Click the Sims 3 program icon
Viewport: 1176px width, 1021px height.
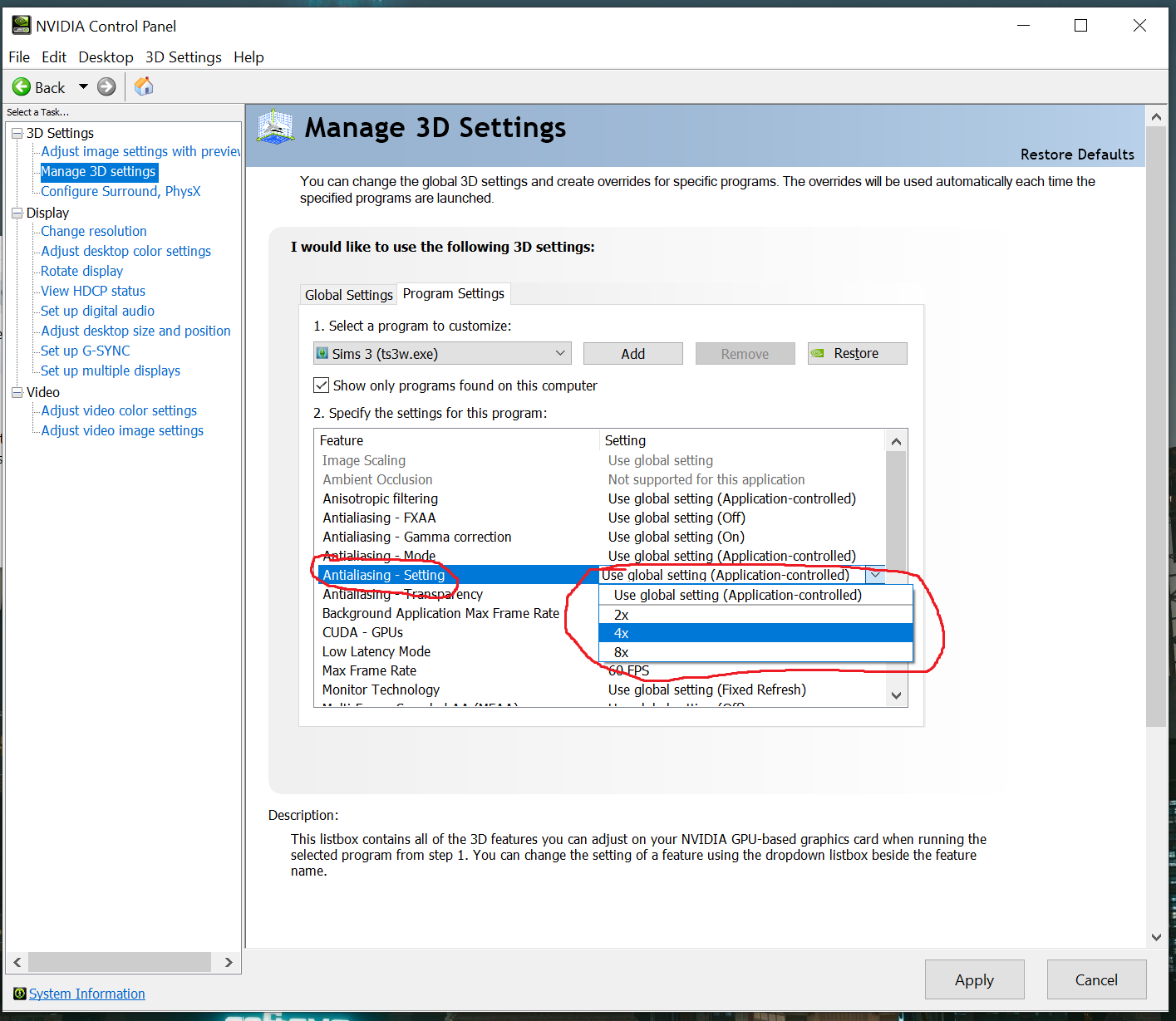[322, 353]
